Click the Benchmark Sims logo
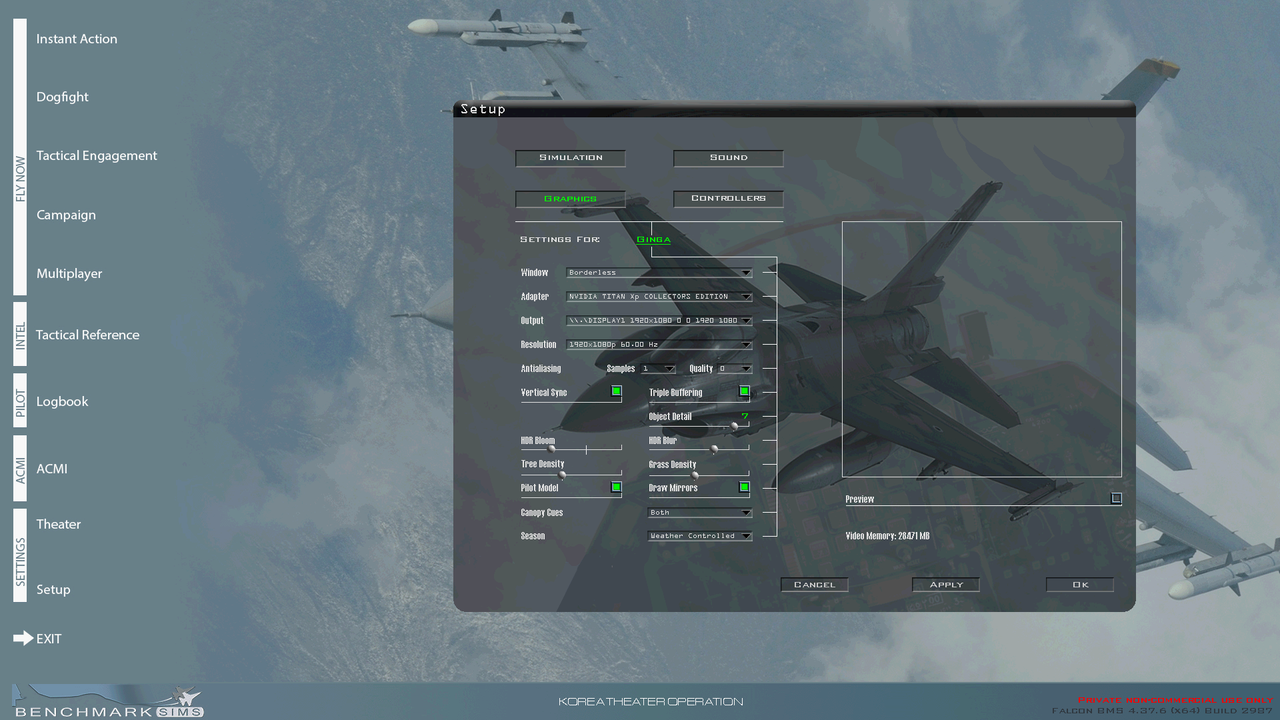Viewport: 1280px width, 720px height. [108, 701]
